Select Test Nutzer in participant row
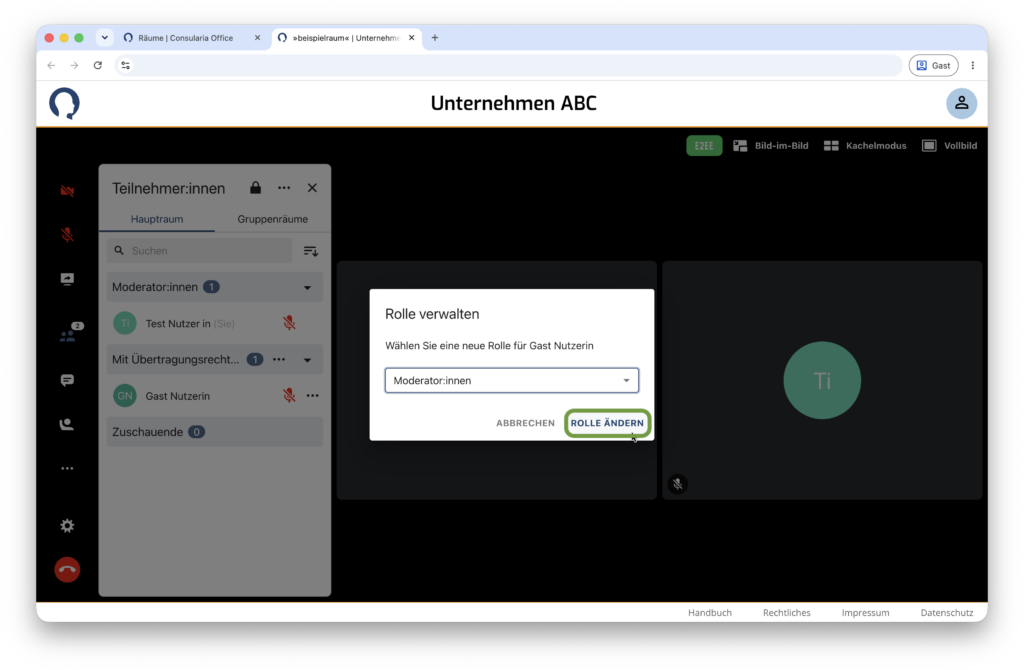The height and width of the screenshot is (670, 1024). click(215, 323)
